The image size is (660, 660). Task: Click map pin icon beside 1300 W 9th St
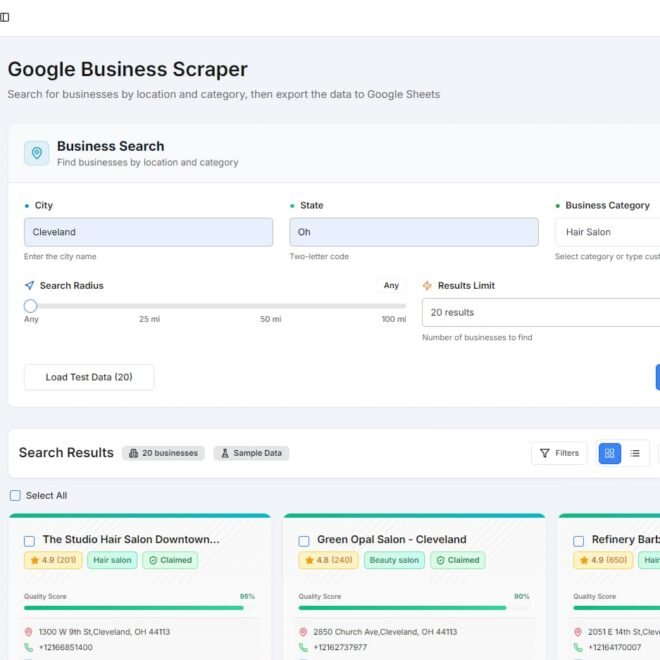click(29, 632)
